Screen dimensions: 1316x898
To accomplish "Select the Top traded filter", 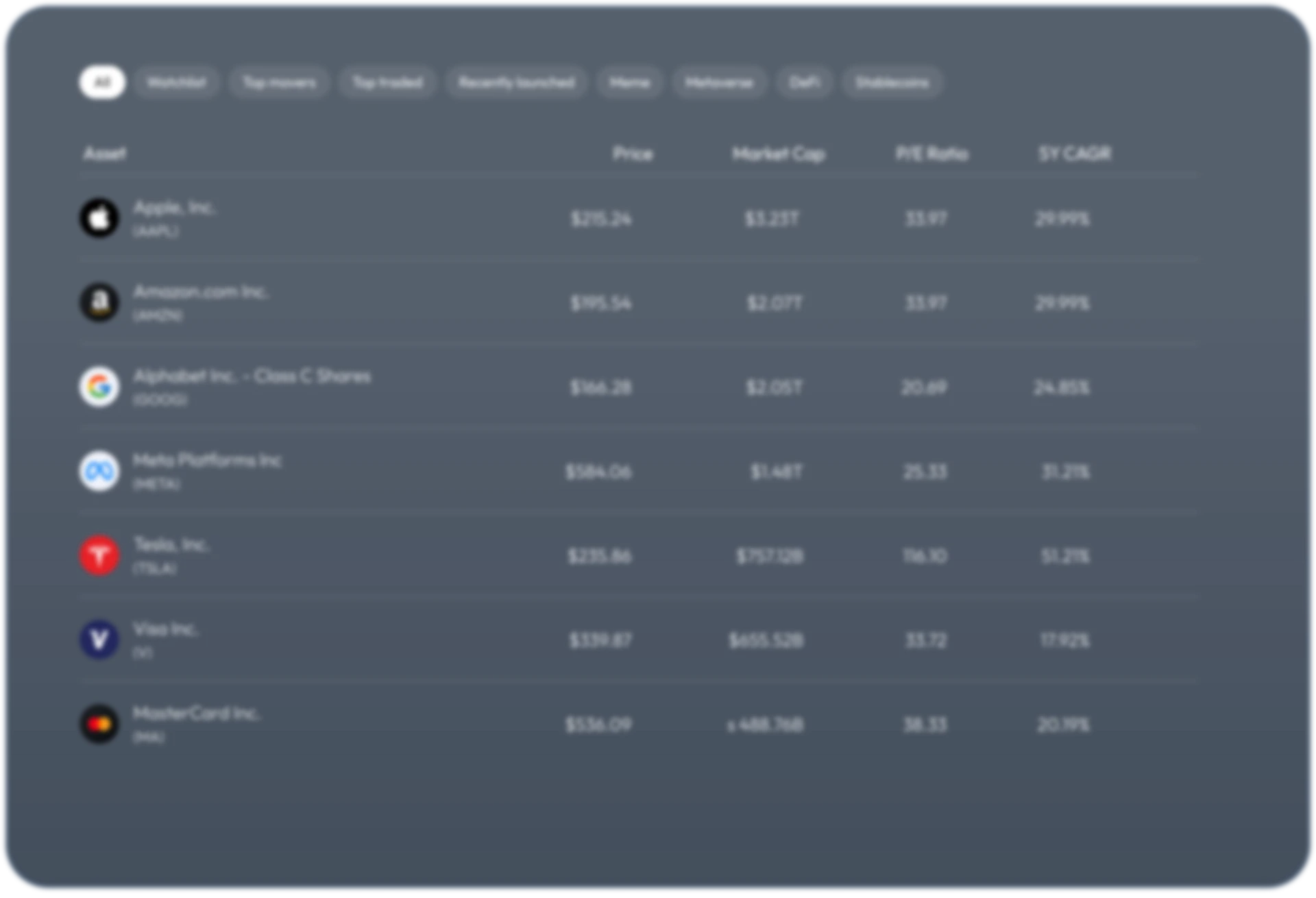I will click(387, 82).
